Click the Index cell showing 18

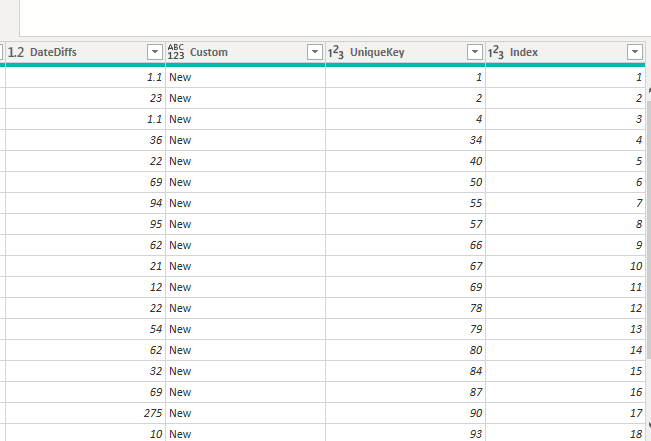565,433
